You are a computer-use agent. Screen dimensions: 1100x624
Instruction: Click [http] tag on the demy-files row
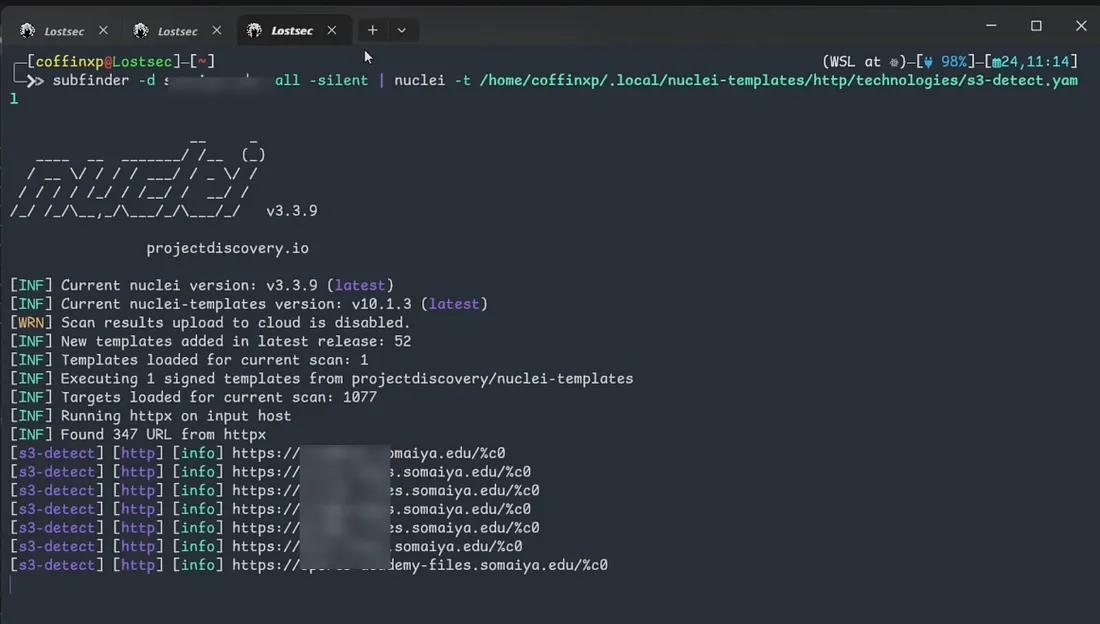point(138,565)
